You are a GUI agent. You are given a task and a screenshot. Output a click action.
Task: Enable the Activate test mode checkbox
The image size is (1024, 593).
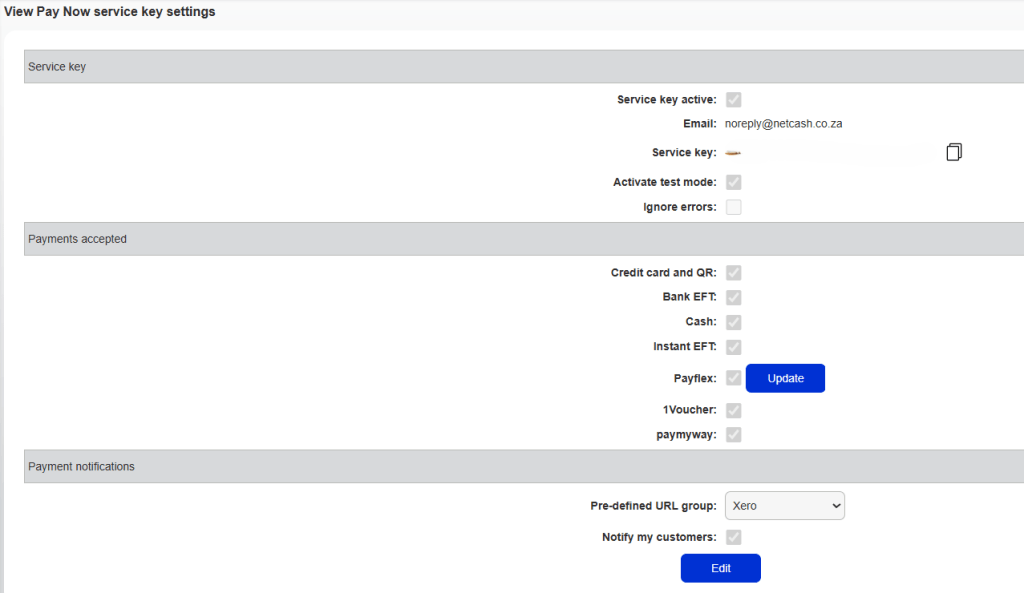tap(734, 182)
